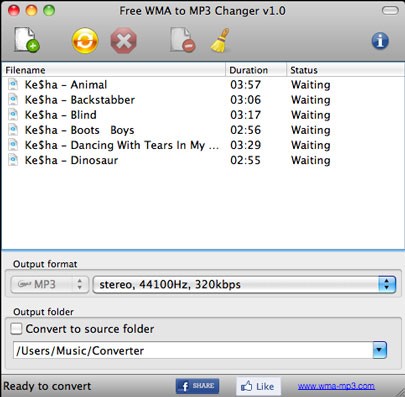Click the Add file icon
Viewport: 405px width, 397px height.
27,40
